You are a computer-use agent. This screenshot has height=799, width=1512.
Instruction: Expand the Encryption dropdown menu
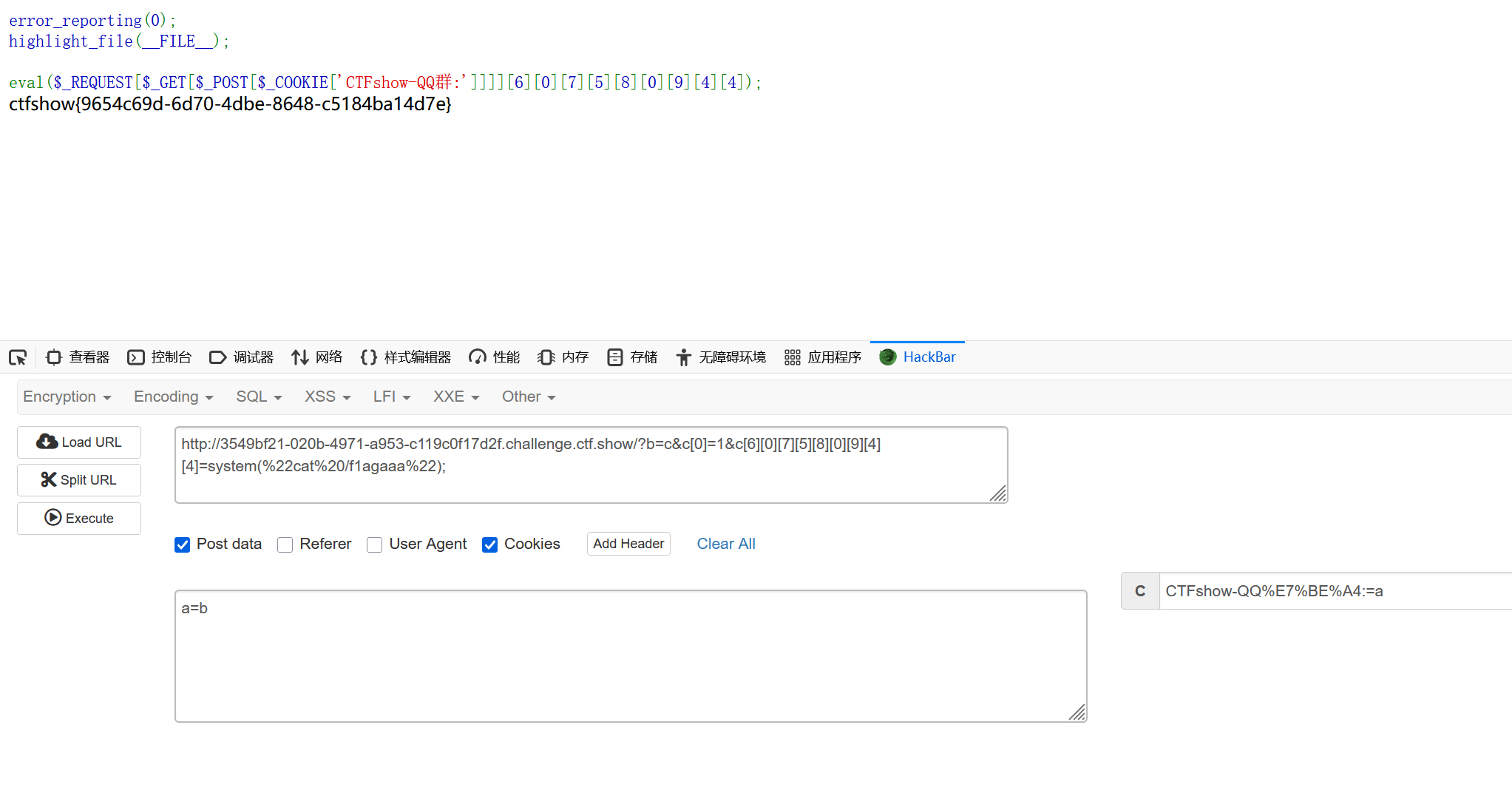click(x=67, y=397)
